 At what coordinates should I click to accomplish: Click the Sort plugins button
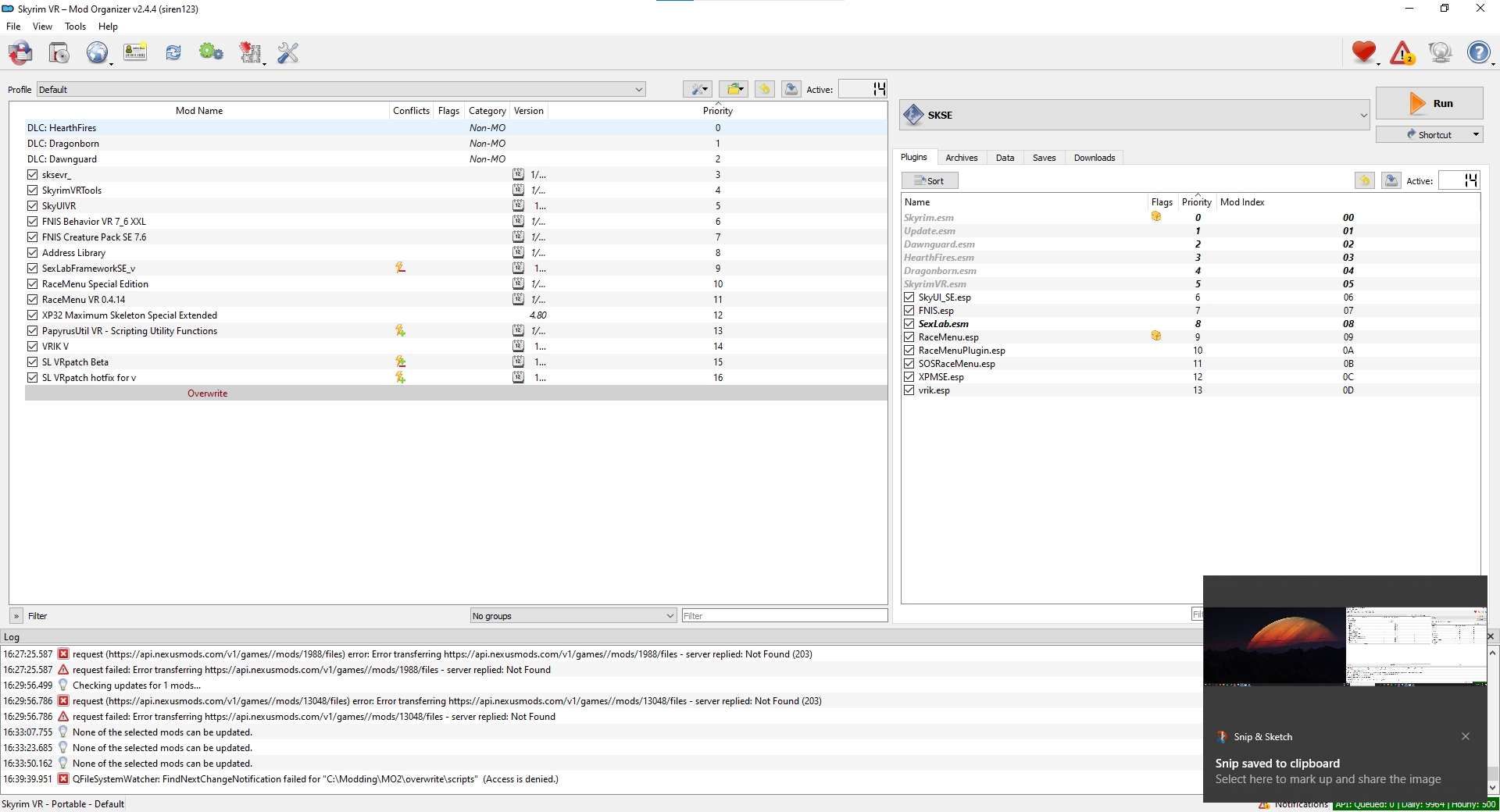pos(930,181)
